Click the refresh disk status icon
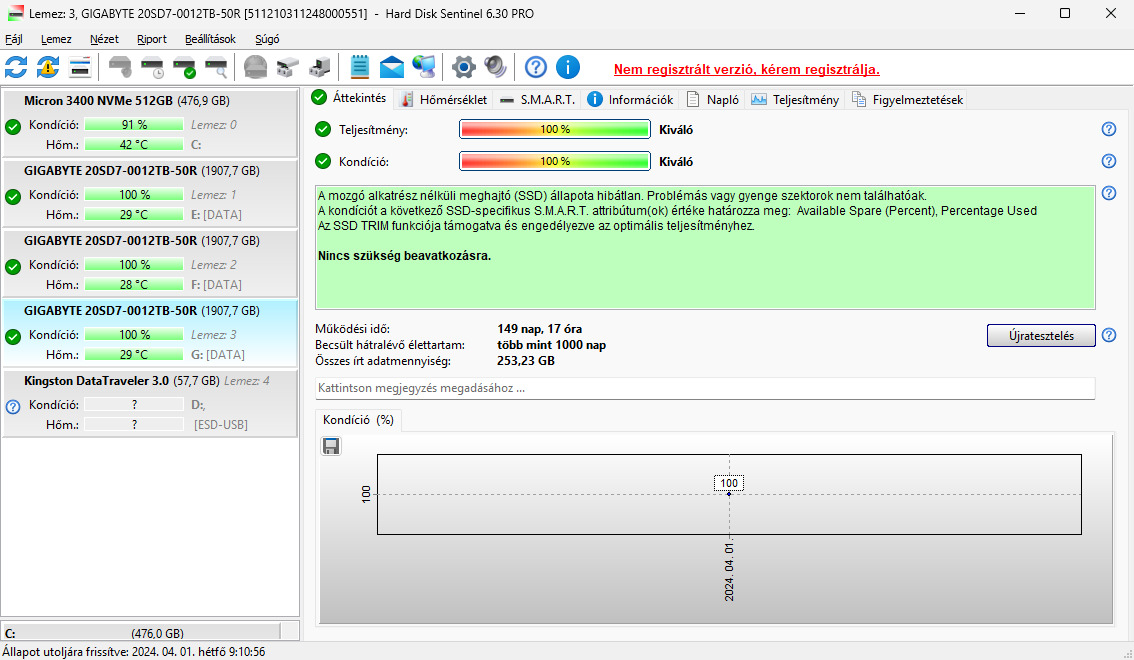Image resolution: width=1134 pixels, height=660 pixels. tap(16, 67)
